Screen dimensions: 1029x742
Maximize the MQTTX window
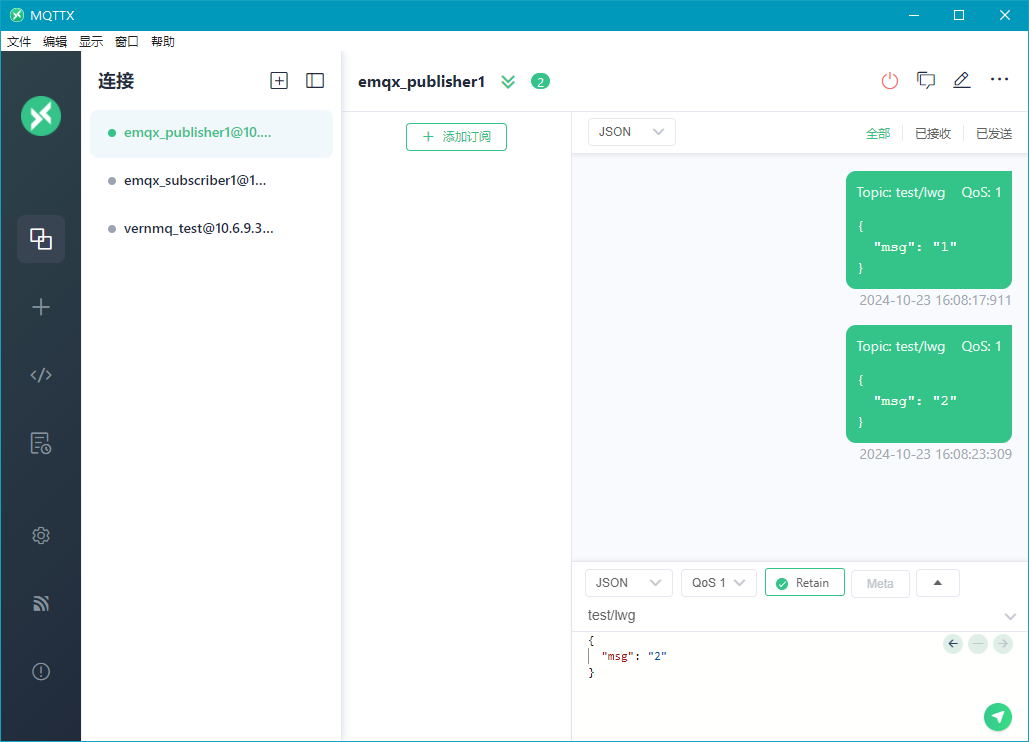pyautogui.click(x=959, y=15)
